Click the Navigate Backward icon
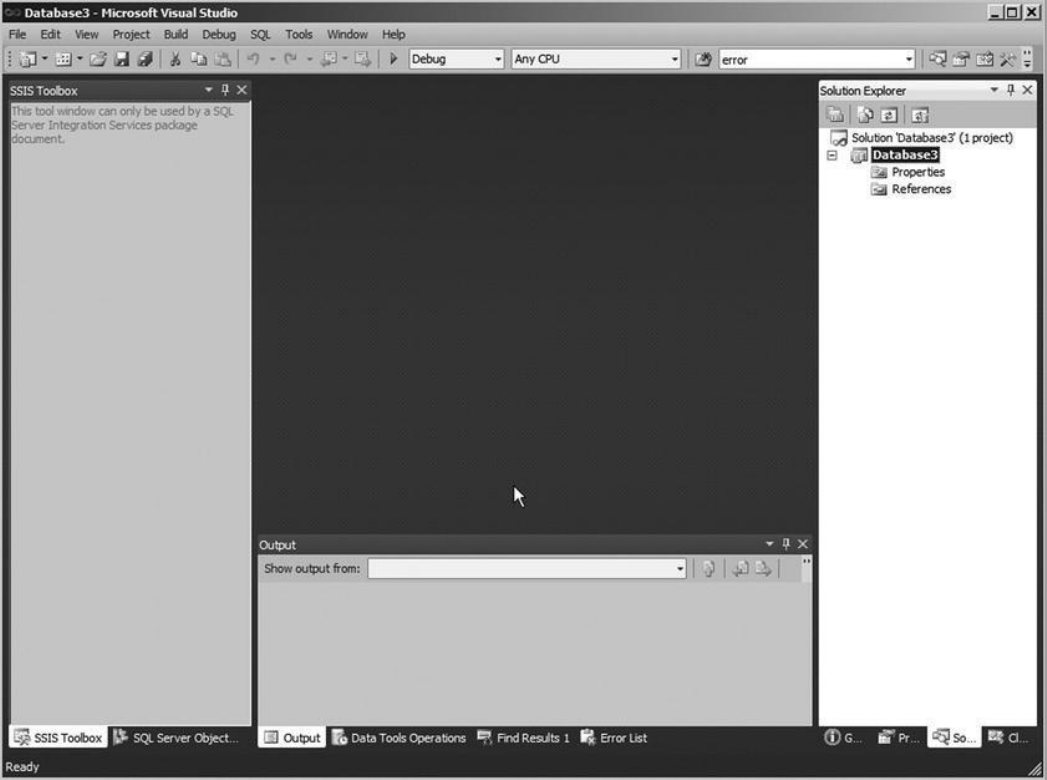 [329, 59]
